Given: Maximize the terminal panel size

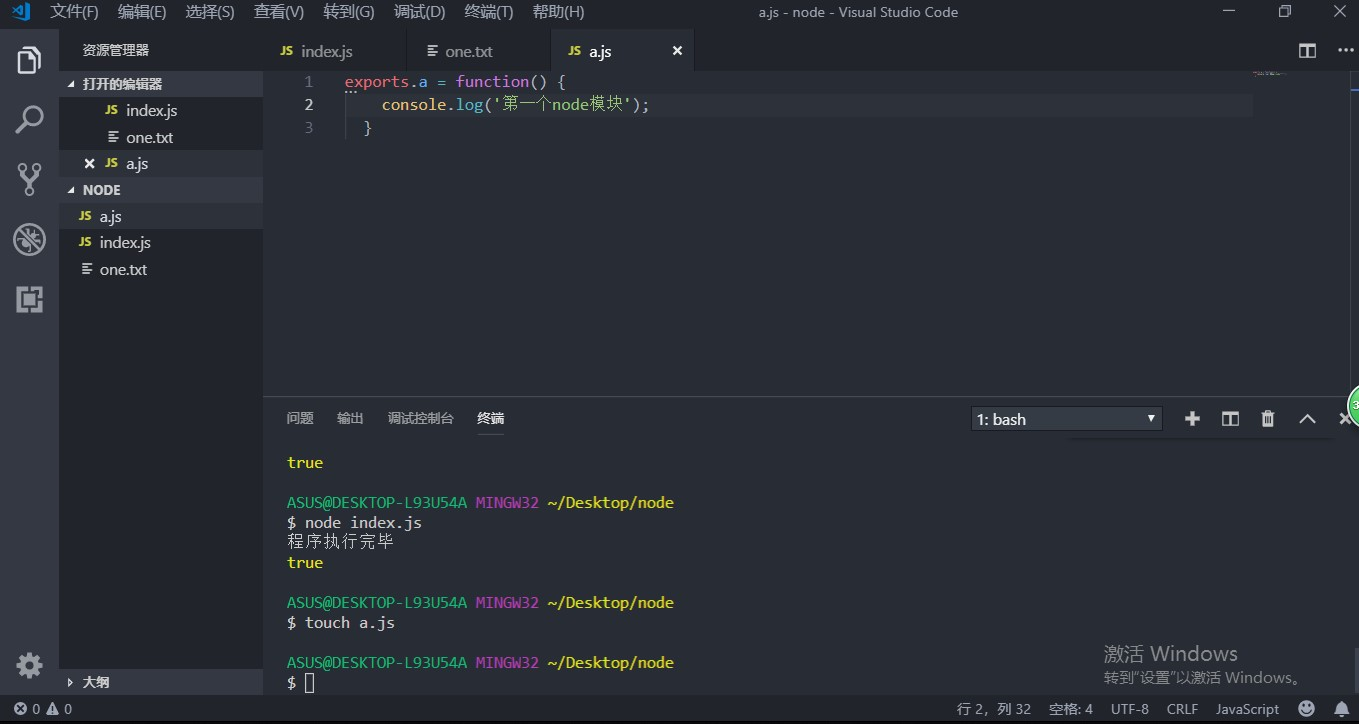Looking at the screenshot, I should click(x=1307, y=419).
